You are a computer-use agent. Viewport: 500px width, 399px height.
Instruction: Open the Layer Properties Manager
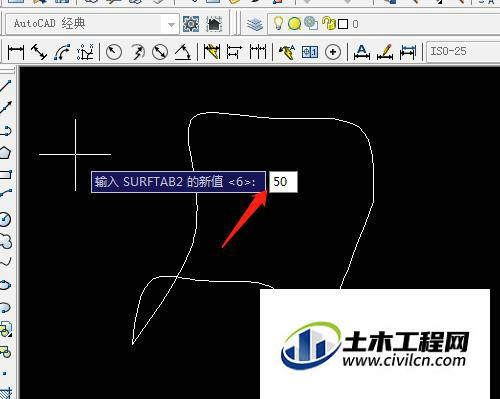(255, 24)
